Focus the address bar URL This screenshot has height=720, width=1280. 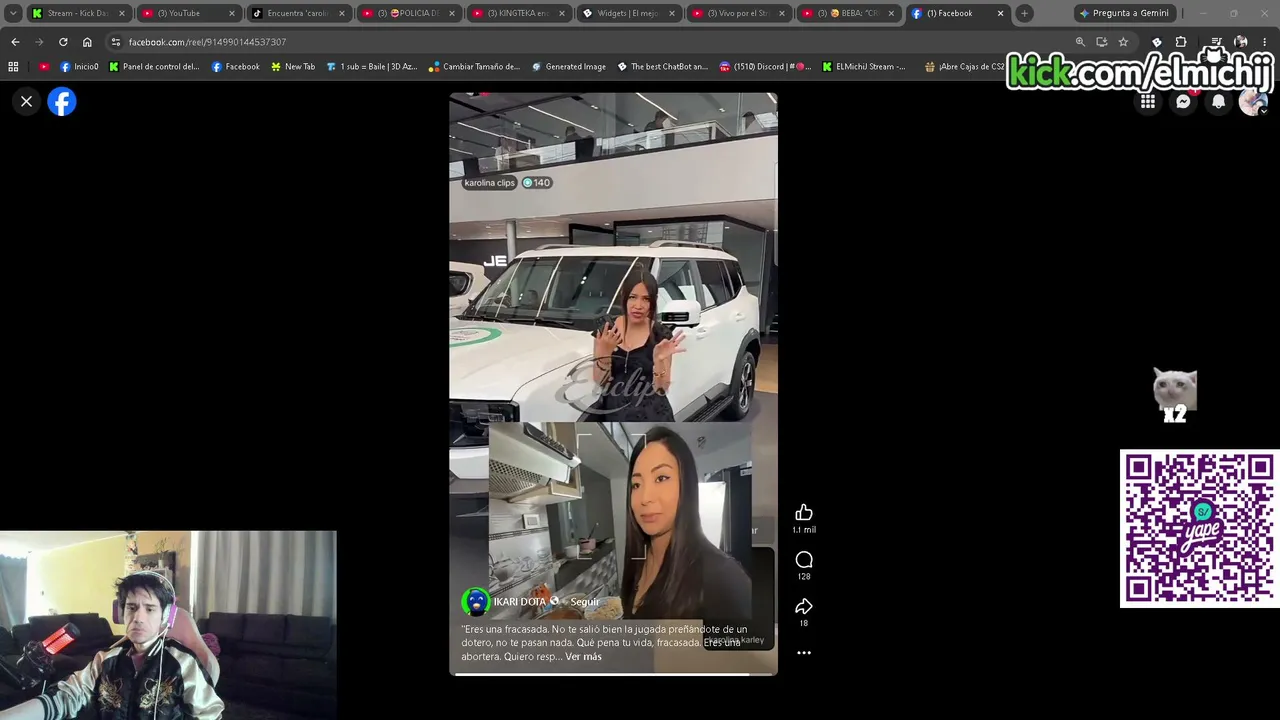click(x=207, y=42)
